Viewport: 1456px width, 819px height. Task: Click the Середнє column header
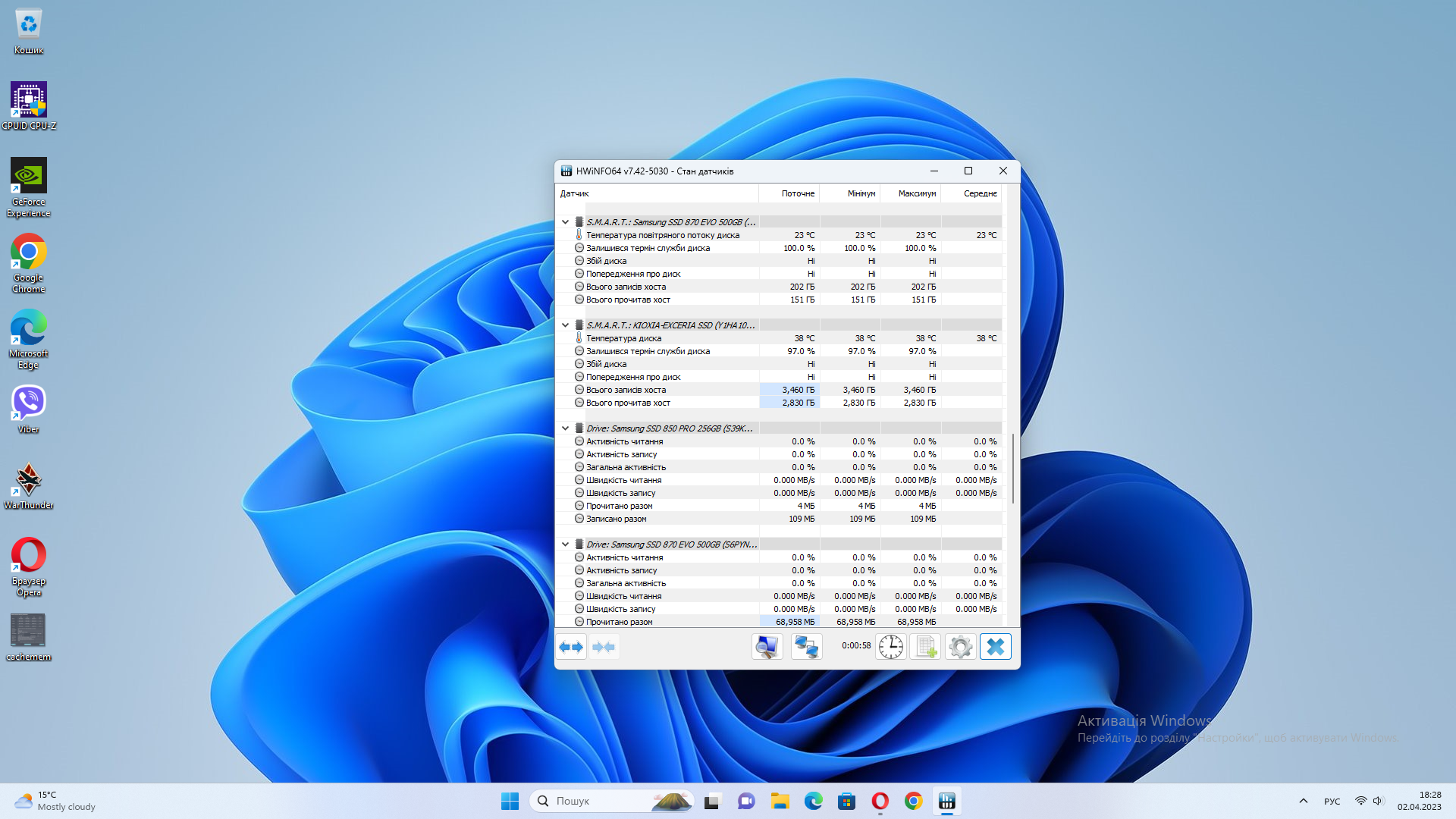click(x=971, y=193)
